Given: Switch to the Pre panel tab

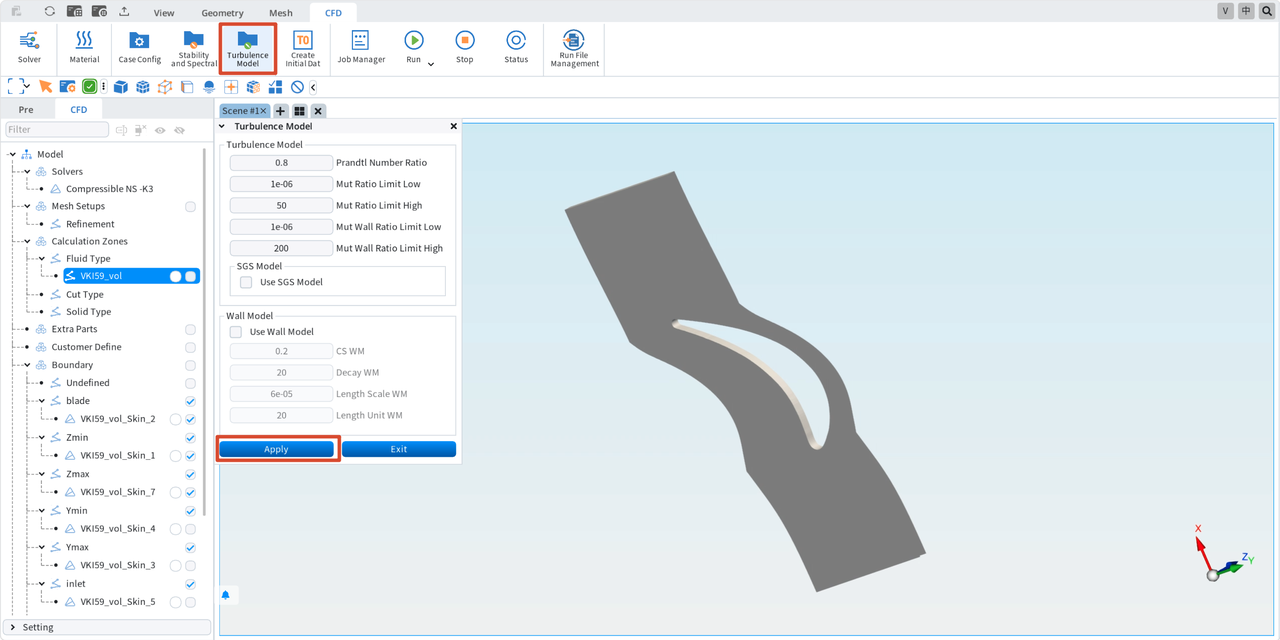Looking at the screenshot, I should point(26,110).
